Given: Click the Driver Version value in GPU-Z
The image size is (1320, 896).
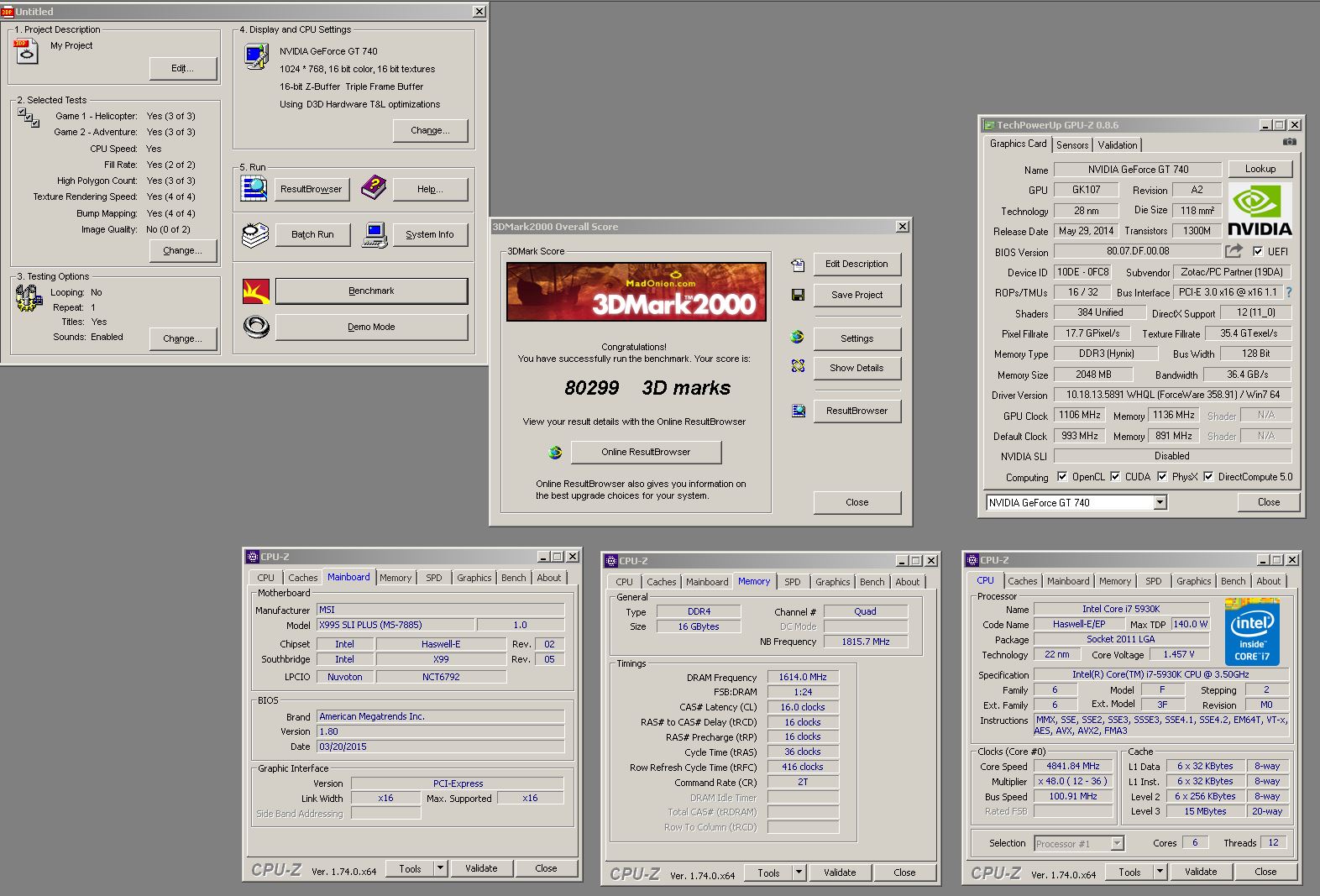Looking at the screenshot, I should [1173, 395].
